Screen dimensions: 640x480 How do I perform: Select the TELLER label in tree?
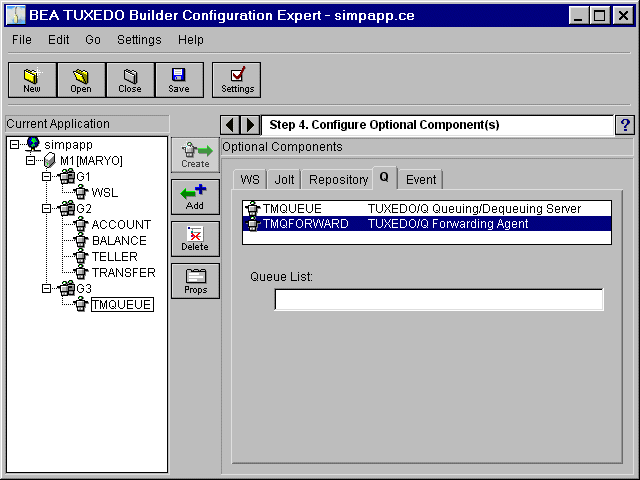pos(115,256)
